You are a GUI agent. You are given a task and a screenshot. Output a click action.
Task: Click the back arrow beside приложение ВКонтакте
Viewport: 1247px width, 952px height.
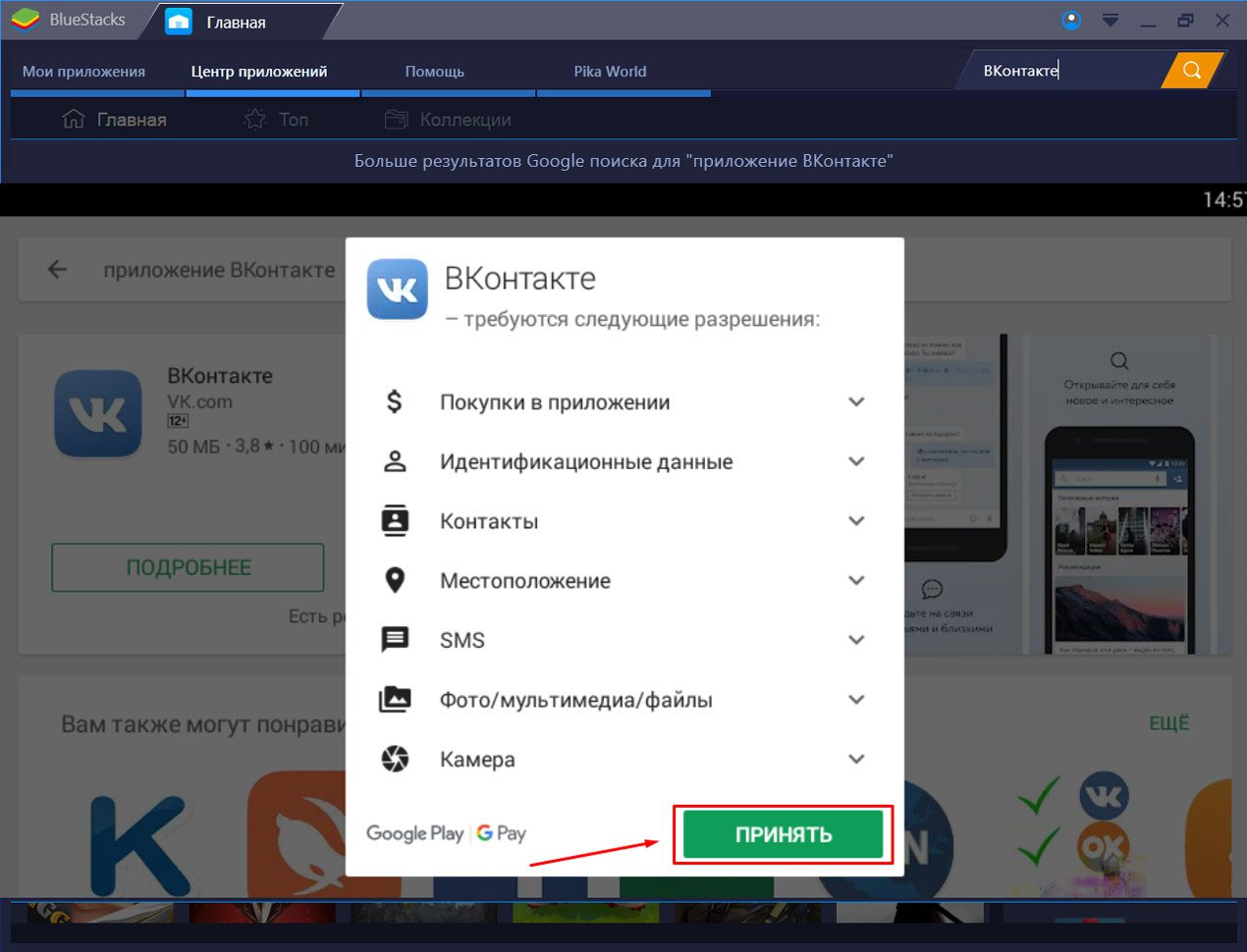point(58,270)
